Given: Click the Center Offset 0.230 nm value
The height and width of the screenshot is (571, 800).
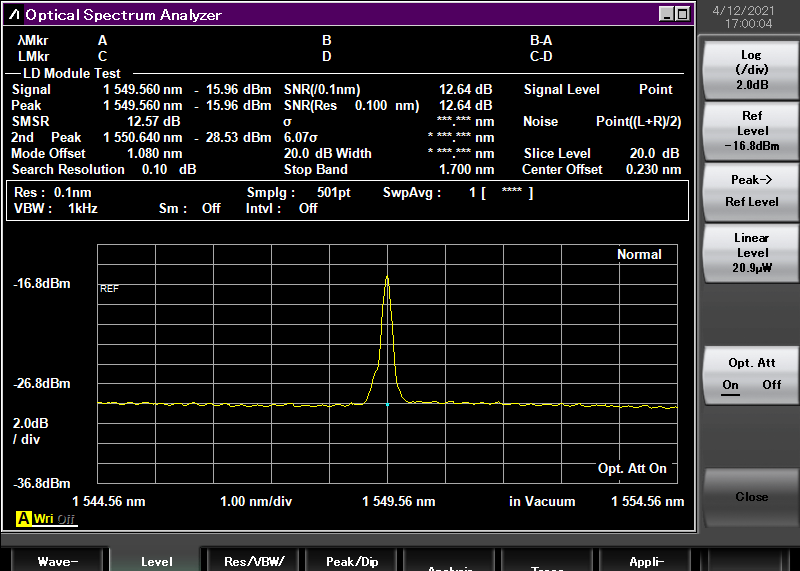Looking at the screenshot, I should point(654,169).
